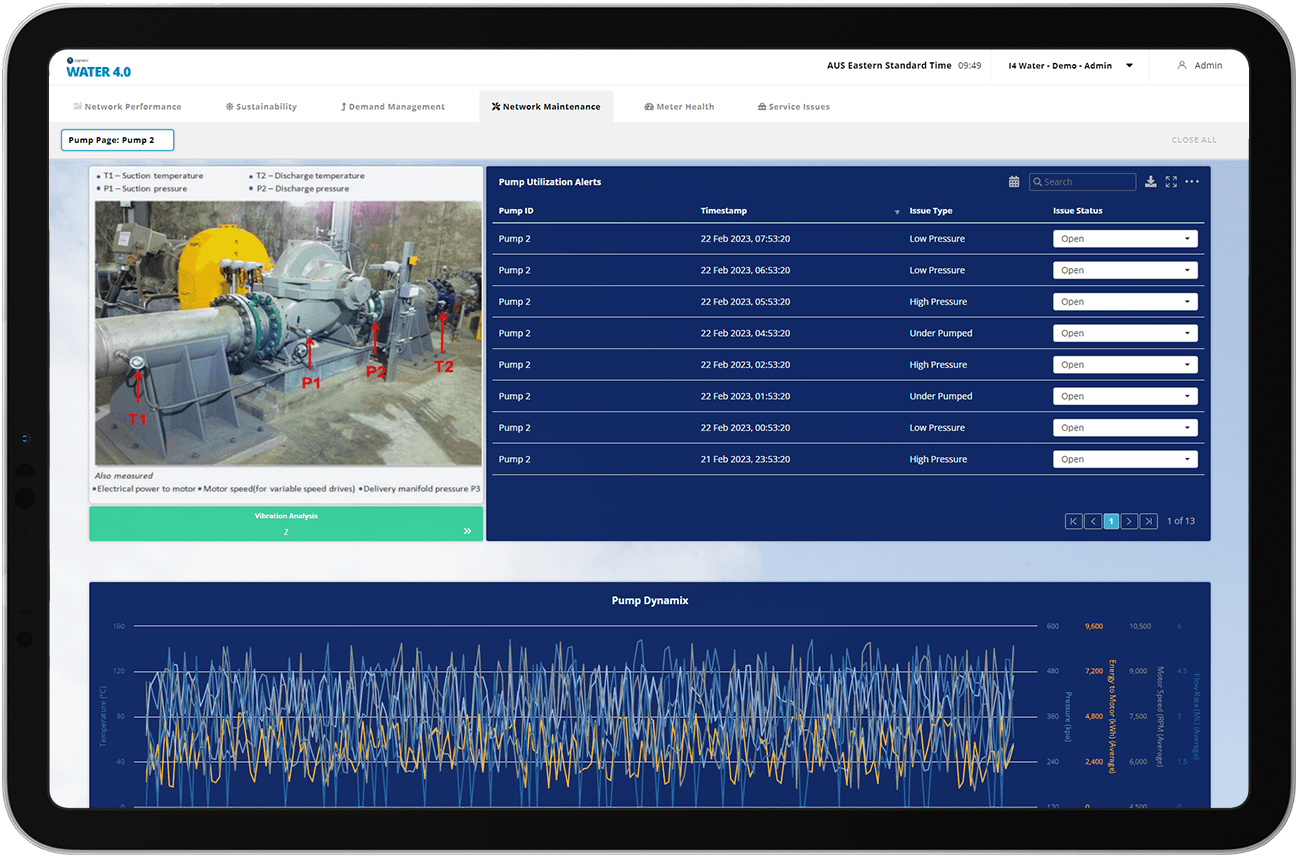Switch to Service Issues tab
The height and width of the screenshot is (857, 1300).
point(794,106)
